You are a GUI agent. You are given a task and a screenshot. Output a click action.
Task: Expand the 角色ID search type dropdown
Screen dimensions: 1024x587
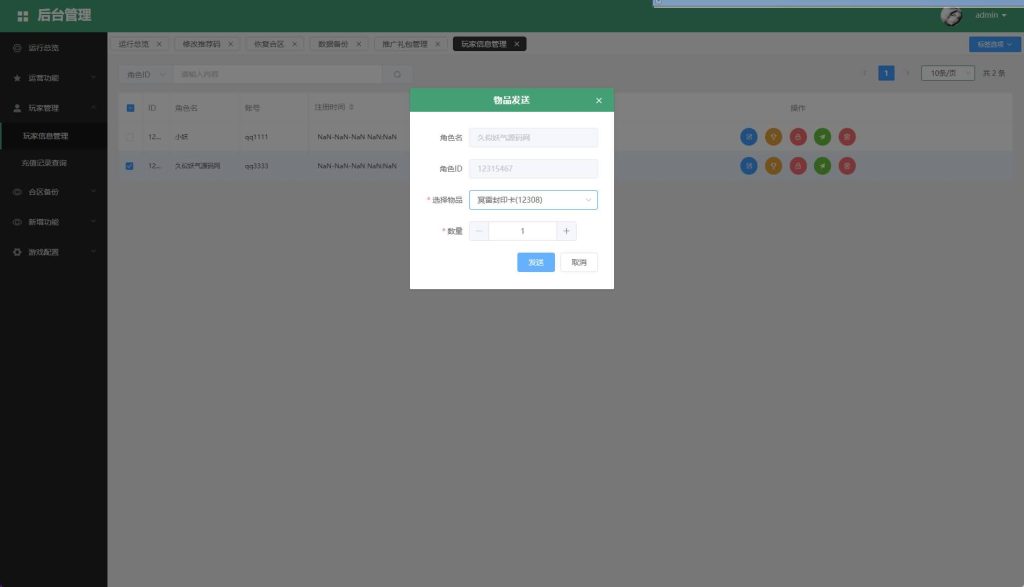click(145, 74)
